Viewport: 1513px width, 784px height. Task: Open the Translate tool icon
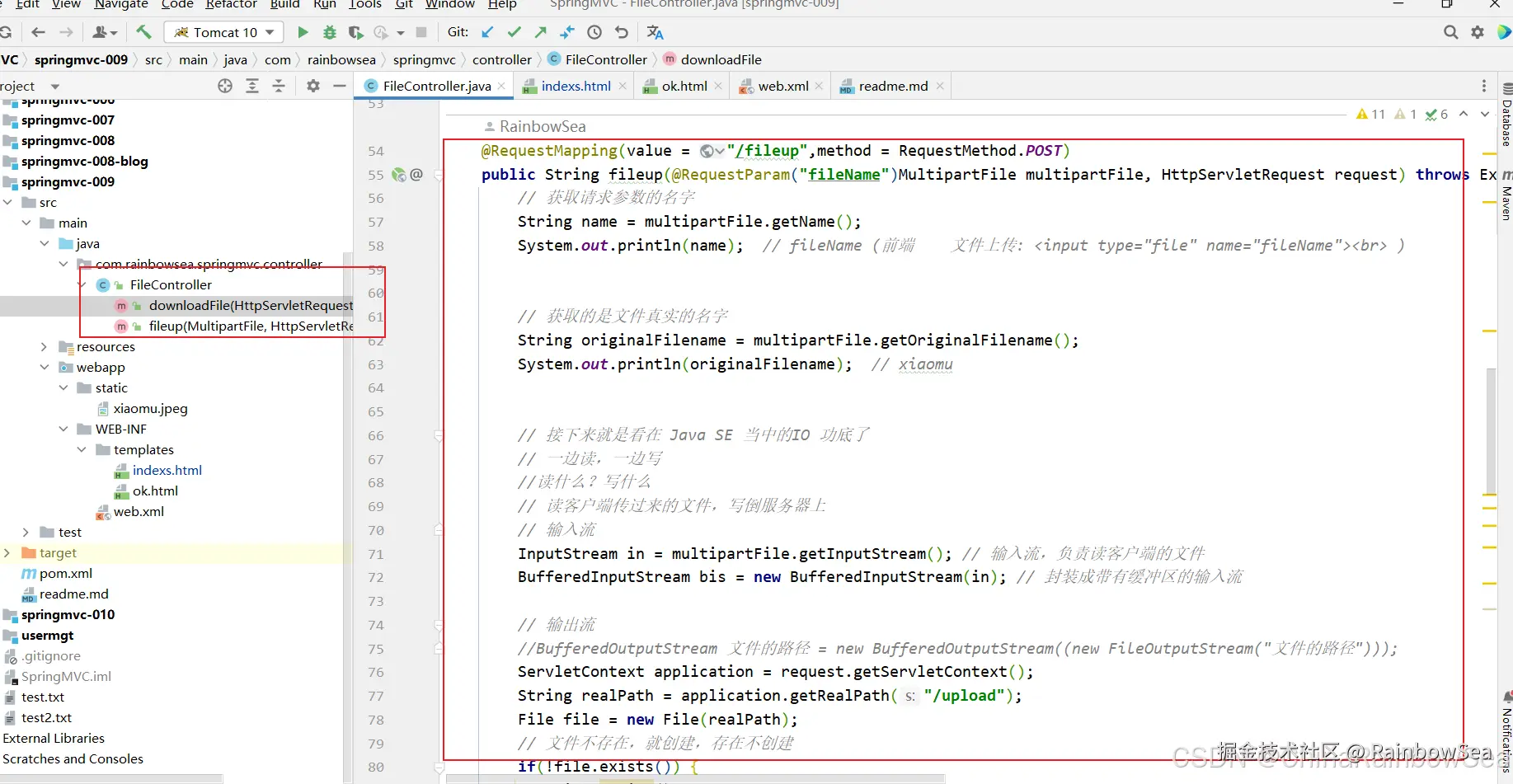click(x=655, y=32)
